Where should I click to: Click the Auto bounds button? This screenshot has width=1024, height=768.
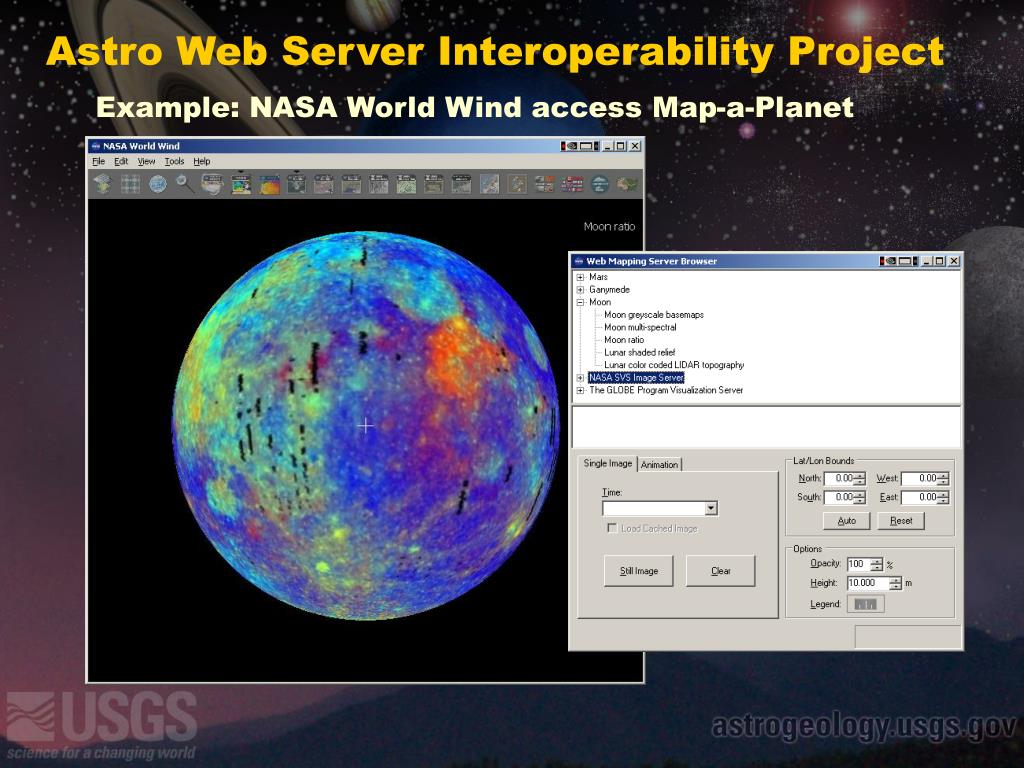(846, 520)
